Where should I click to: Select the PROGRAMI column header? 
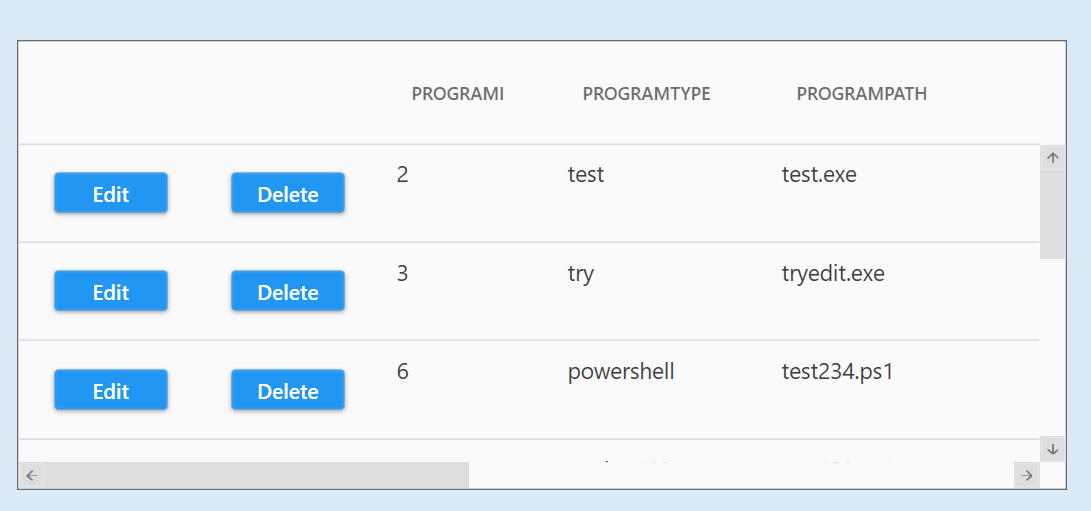457,94
